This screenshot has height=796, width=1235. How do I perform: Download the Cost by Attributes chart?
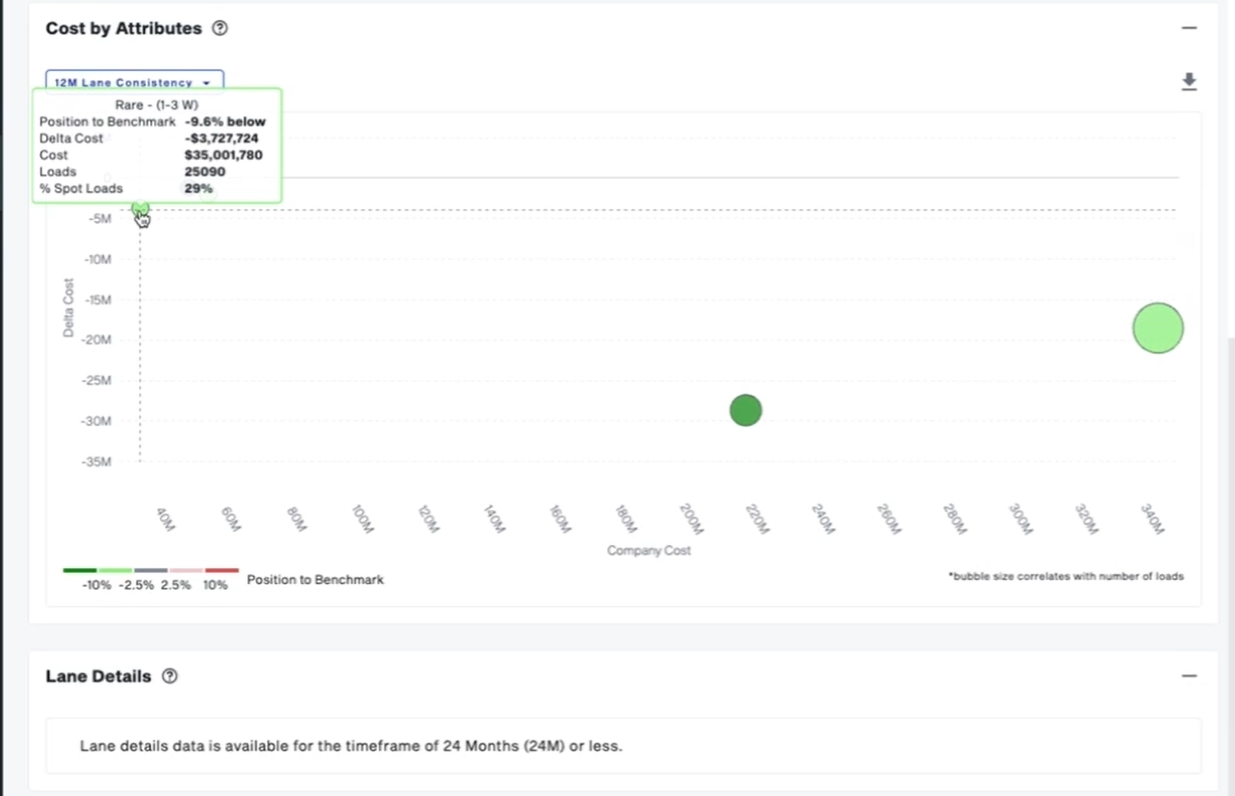[x=1189, y=82]
